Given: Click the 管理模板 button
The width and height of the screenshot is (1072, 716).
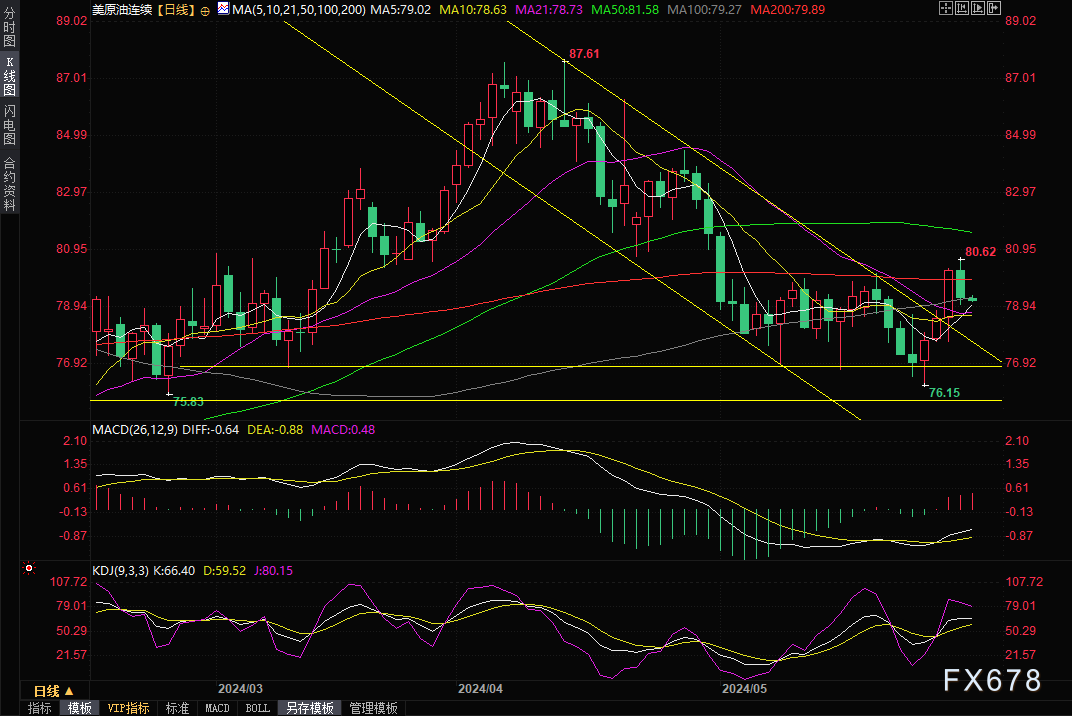Looking at the screenshot, I should [373, 708].
